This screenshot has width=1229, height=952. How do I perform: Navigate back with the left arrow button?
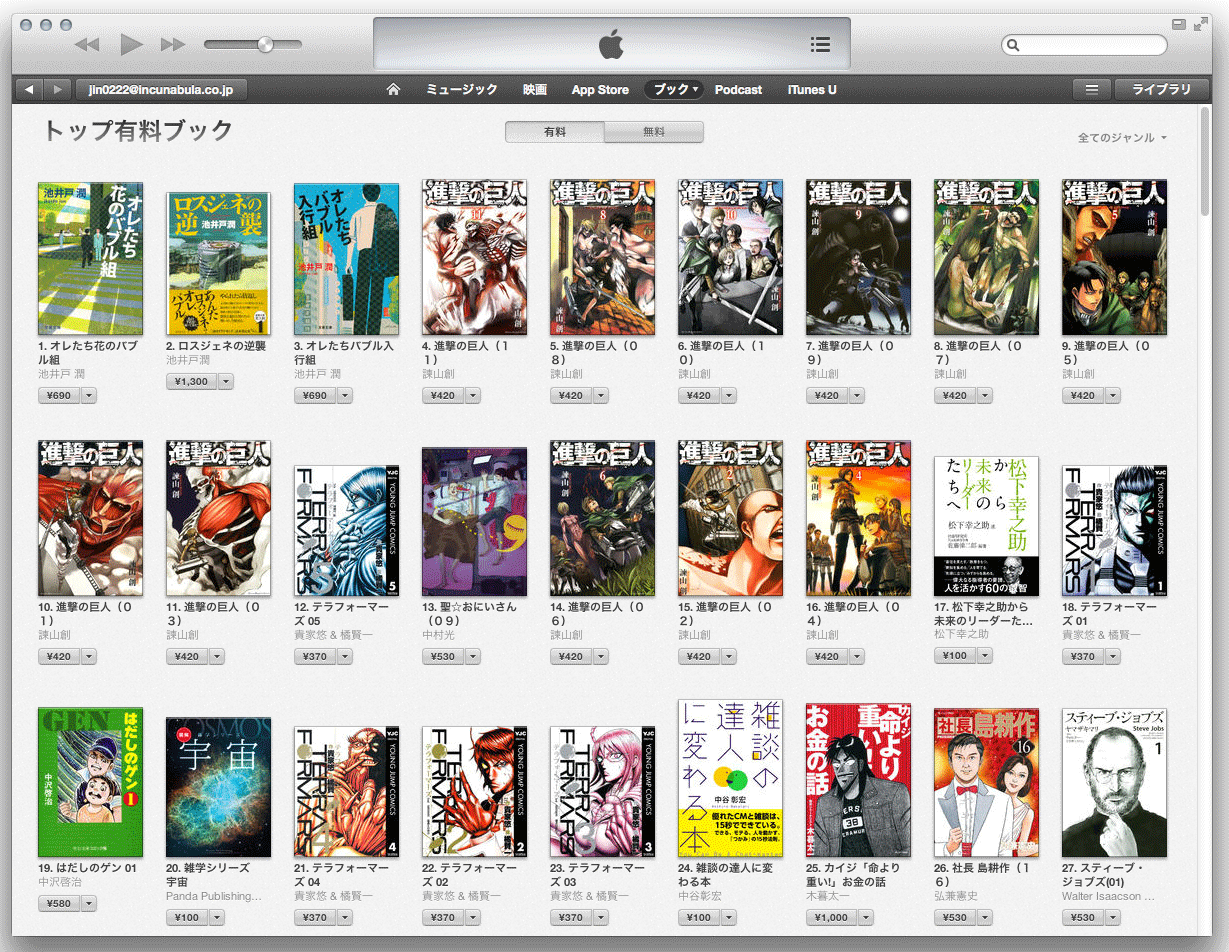click(x=28, y=90)
